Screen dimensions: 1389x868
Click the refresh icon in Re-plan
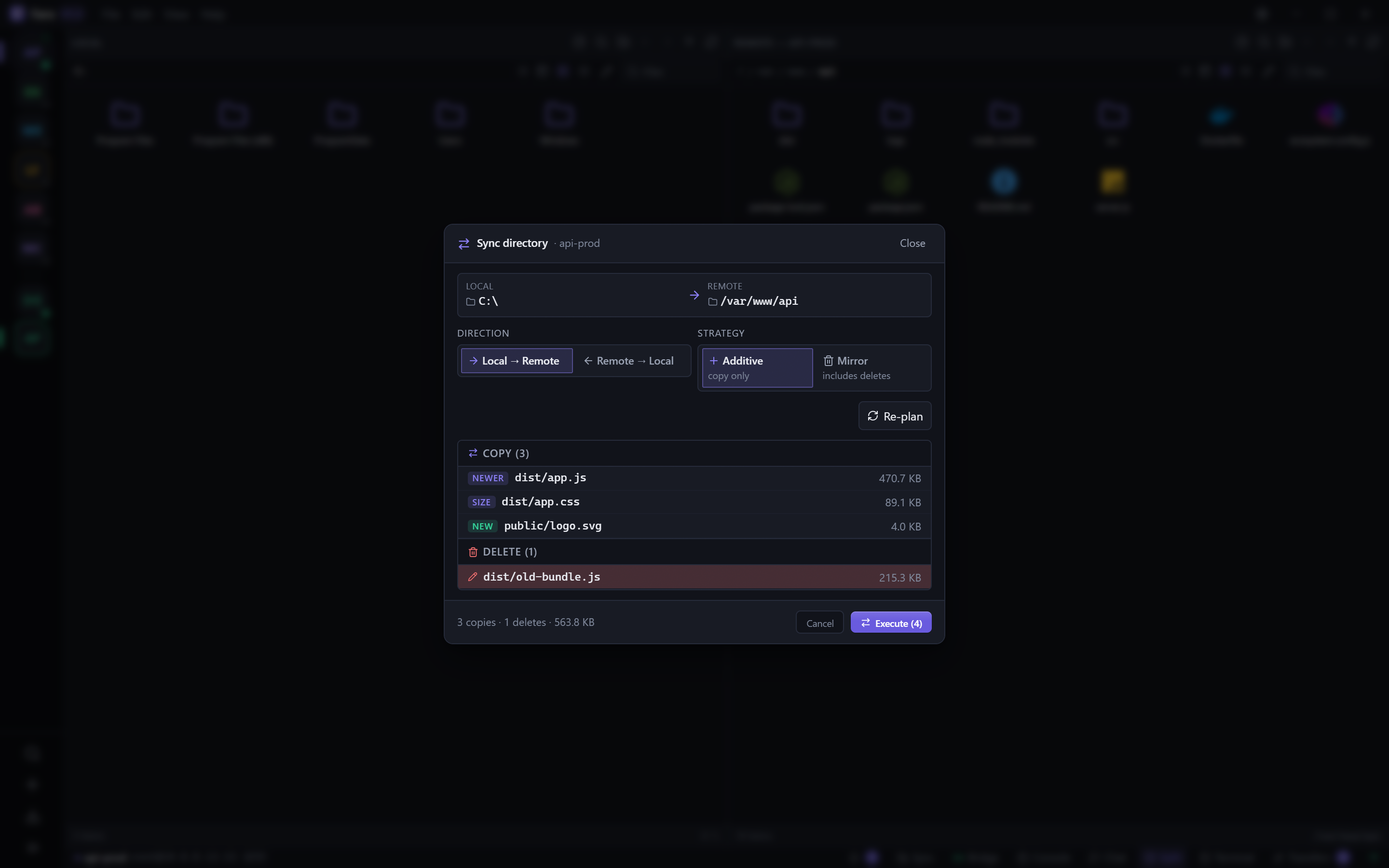872,416
